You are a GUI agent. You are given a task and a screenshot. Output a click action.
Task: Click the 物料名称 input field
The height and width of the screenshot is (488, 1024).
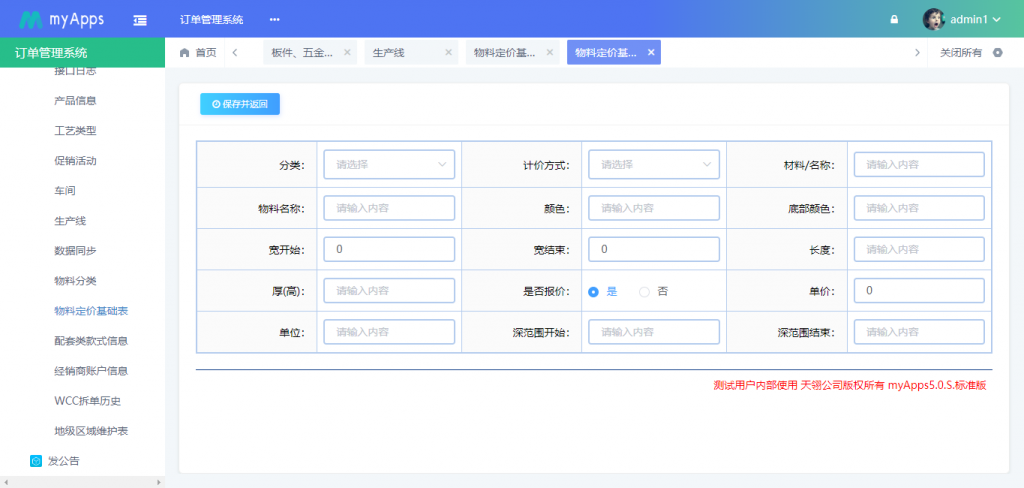click(389, 208)
